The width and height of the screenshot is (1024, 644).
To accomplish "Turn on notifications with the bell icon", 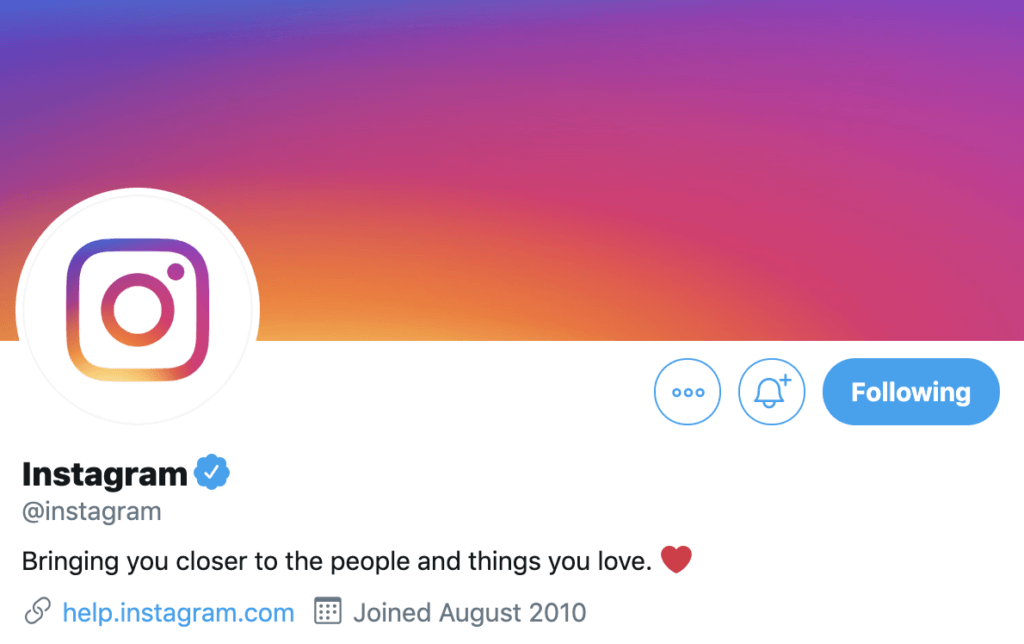I will click(x=771, y=392).
